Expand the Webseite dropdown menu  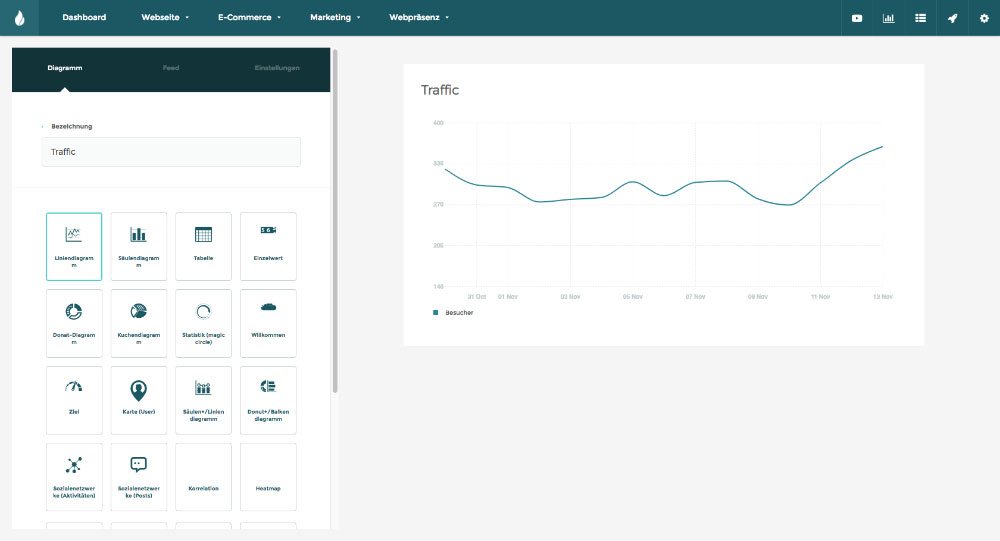165,17
